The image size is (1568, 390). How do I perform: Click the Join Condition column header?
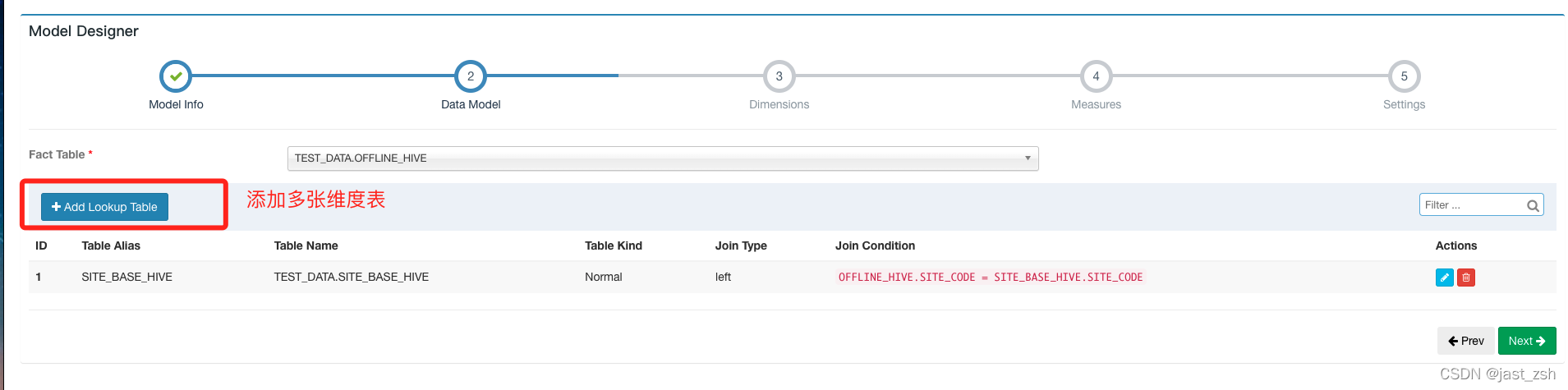[875, 245]
